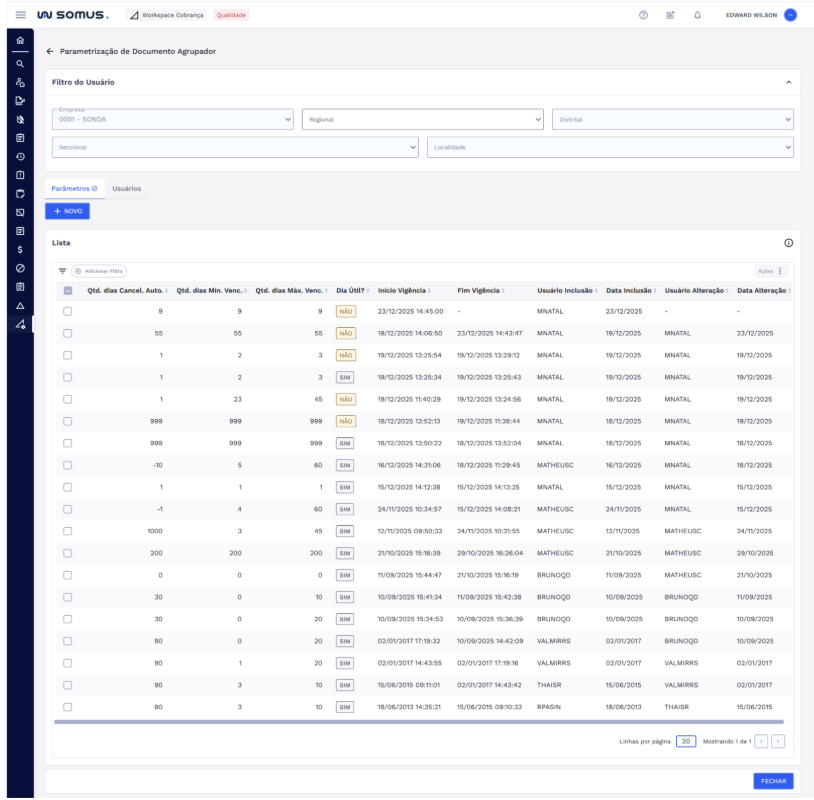
Task: Open the search icon in the sidebar
Action: coord(20,63)
